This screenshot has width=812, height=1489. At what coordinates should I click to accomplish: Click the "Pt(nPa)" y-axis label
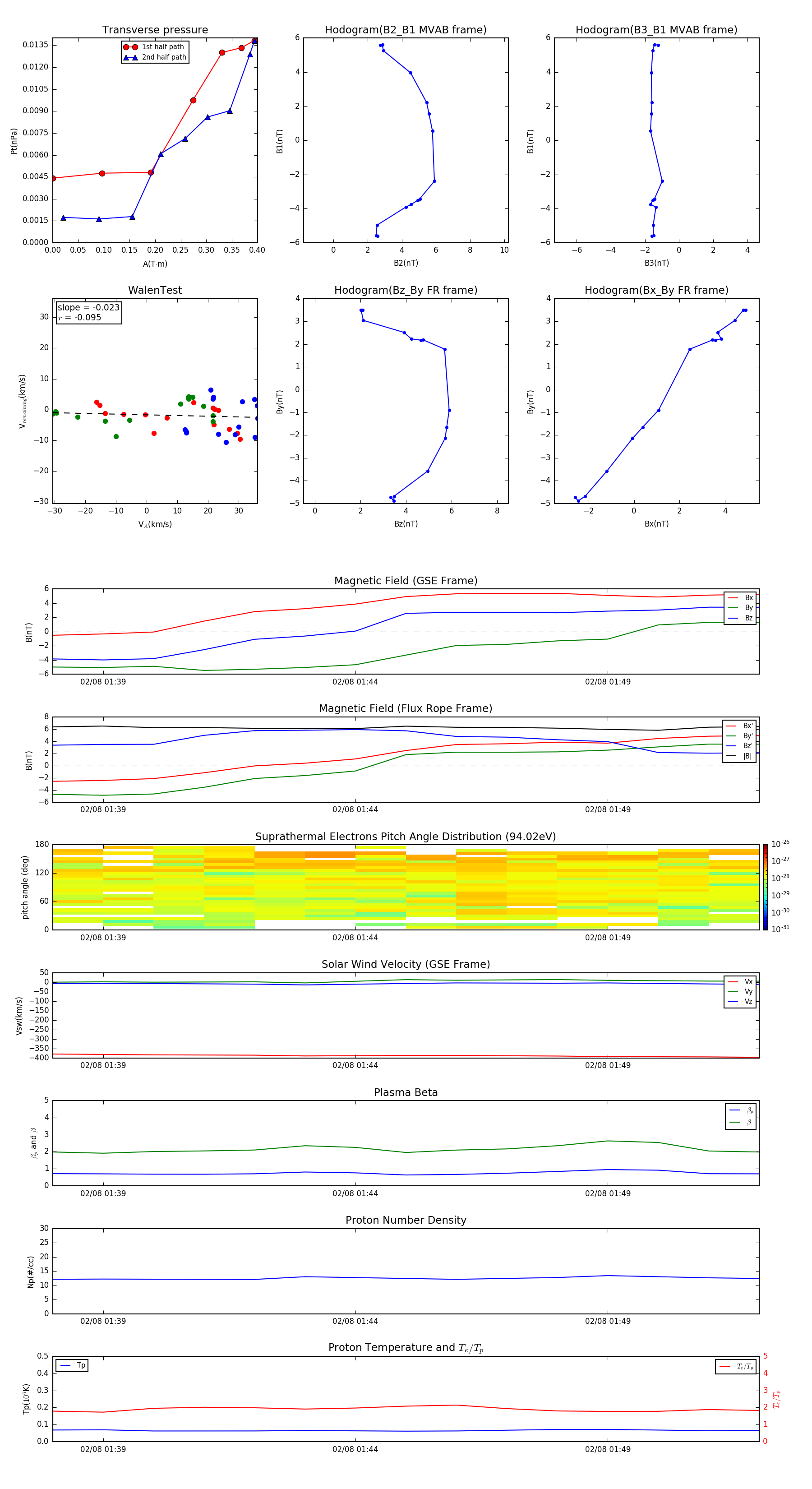(x=14, y=141)
